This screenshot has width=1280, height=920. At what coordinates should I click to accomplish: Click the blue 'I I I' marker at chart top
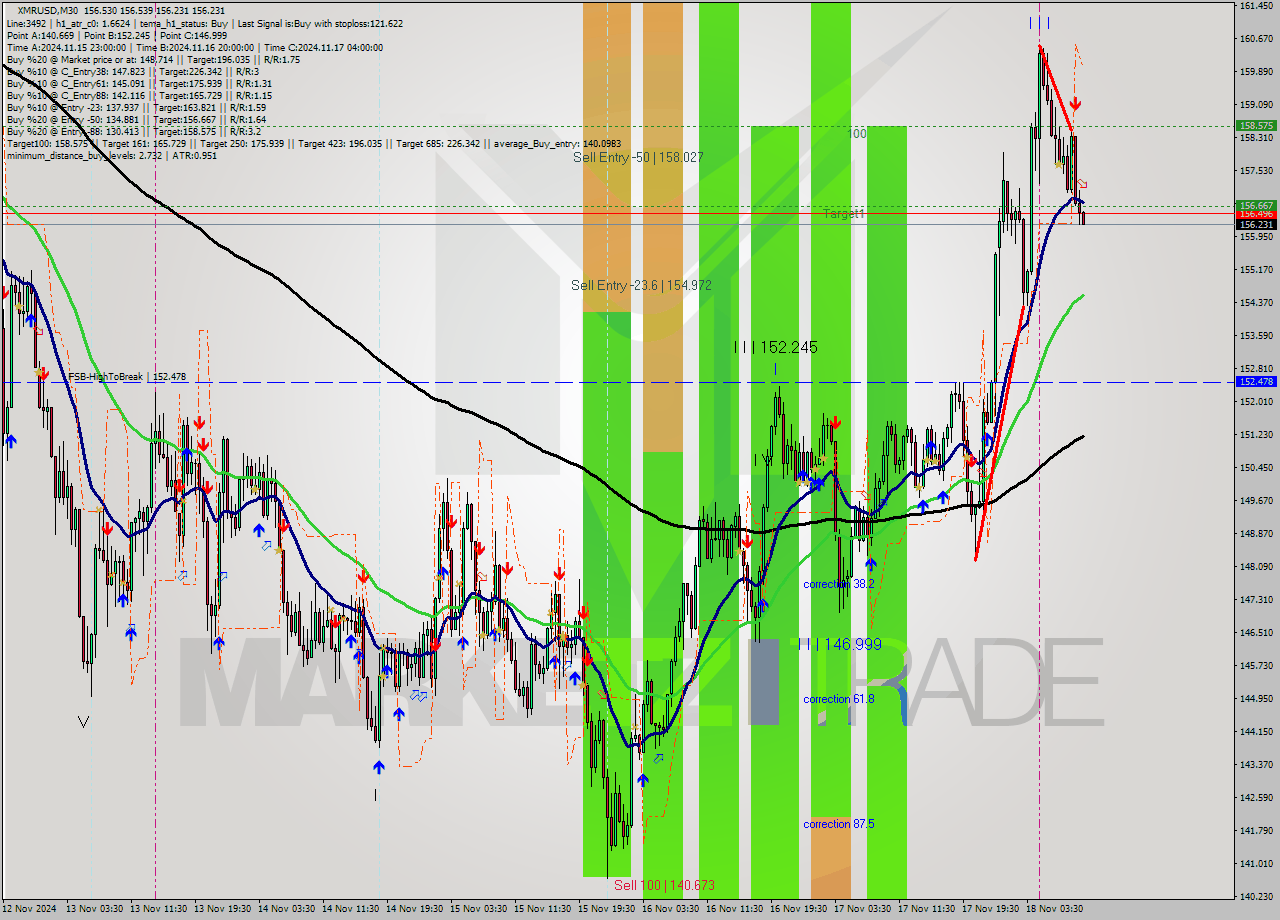pyautogui.click(x=1039, y=22)
